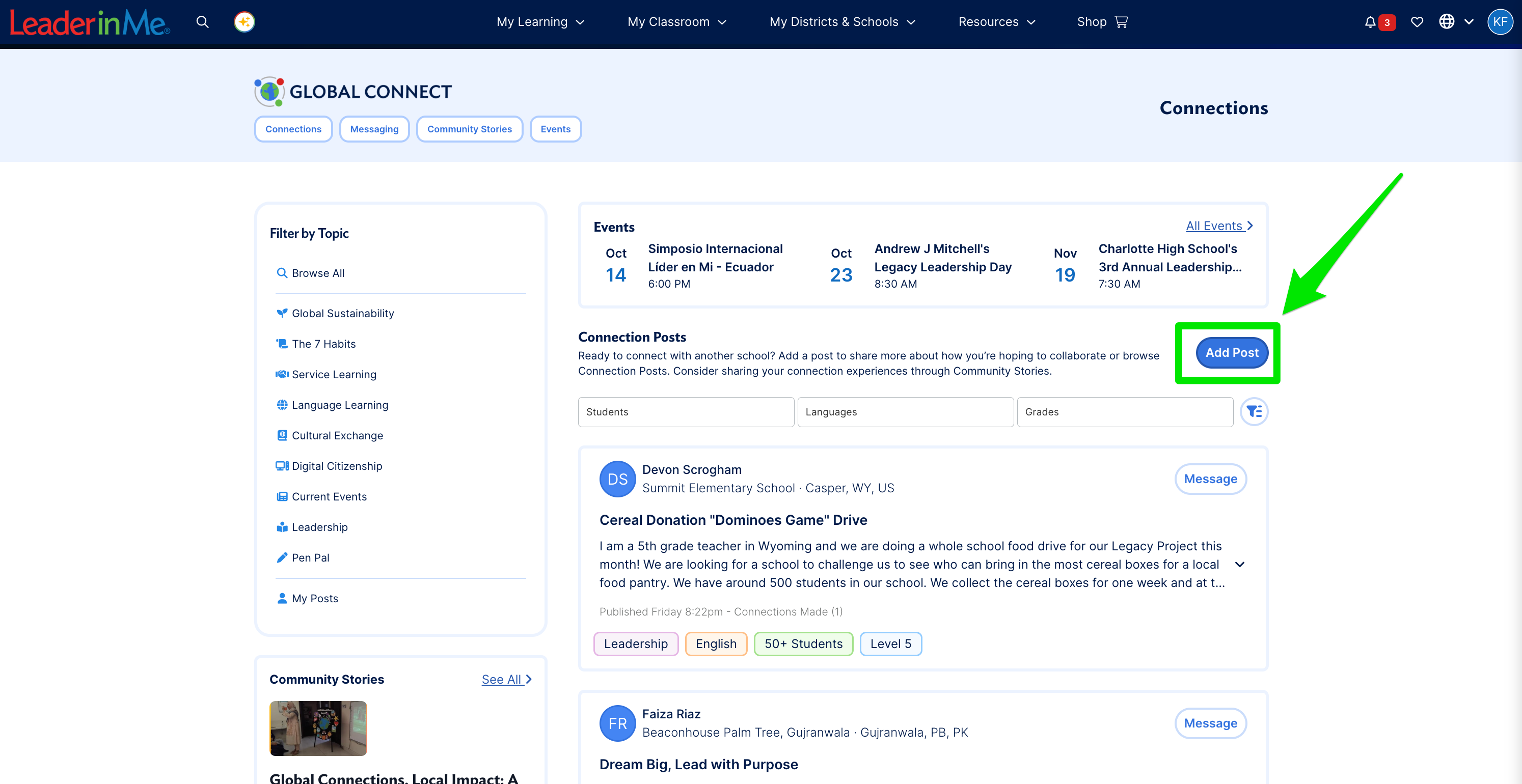Open the Grades filter dropdown
Image resolution: width=1522 pixels, height=784 pixels.
pyautogui.click(x=1125, y=412)
